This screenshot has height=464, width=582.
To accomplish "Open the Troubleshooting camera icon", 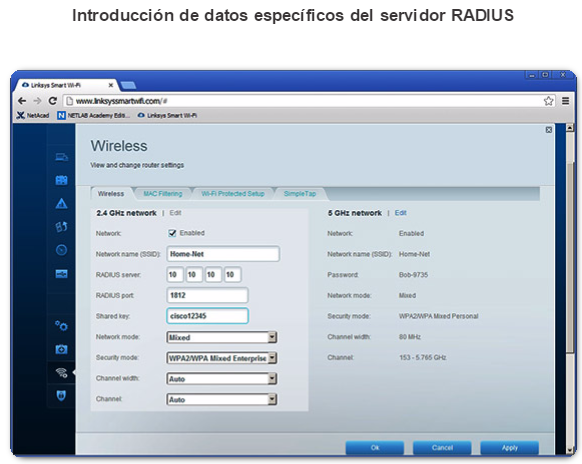I will [61, 349].
